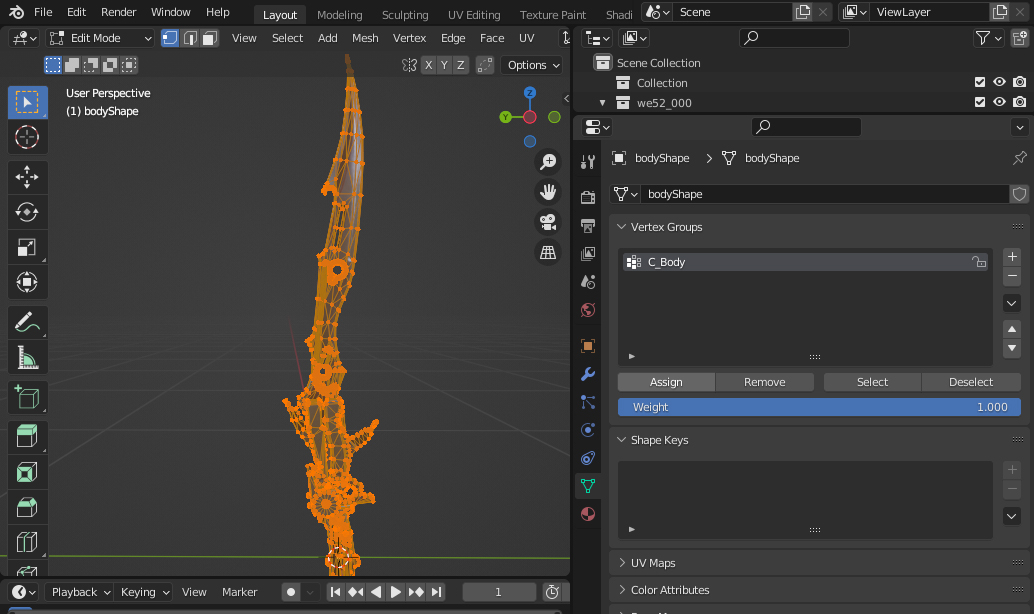The height and width of the screenshot is (614, 1034).
Task: Select the Move tool in toolbar
Action: point(27,178)
